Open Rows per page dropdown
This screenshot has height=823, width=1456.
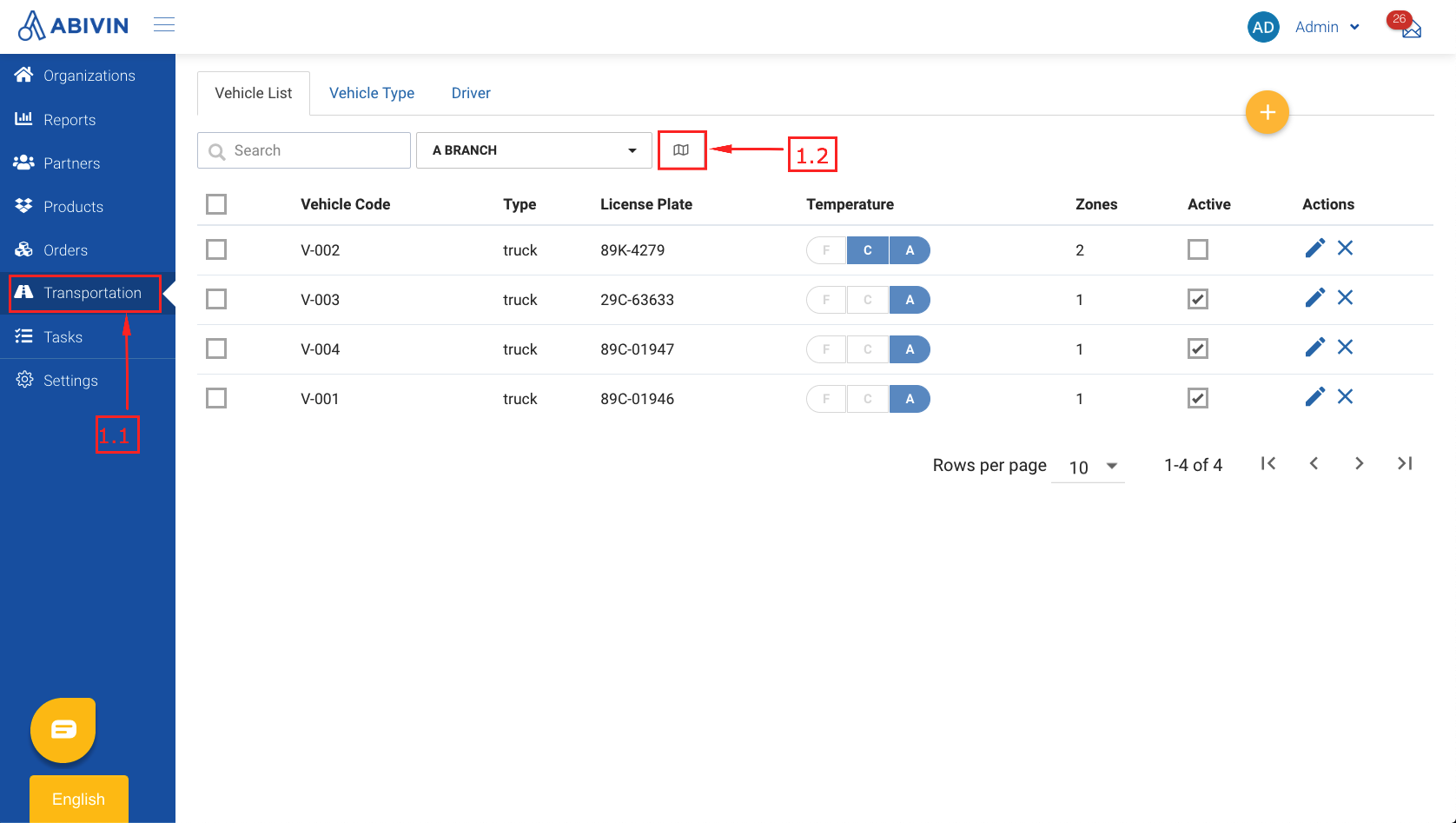click(x=1089, y=468)
